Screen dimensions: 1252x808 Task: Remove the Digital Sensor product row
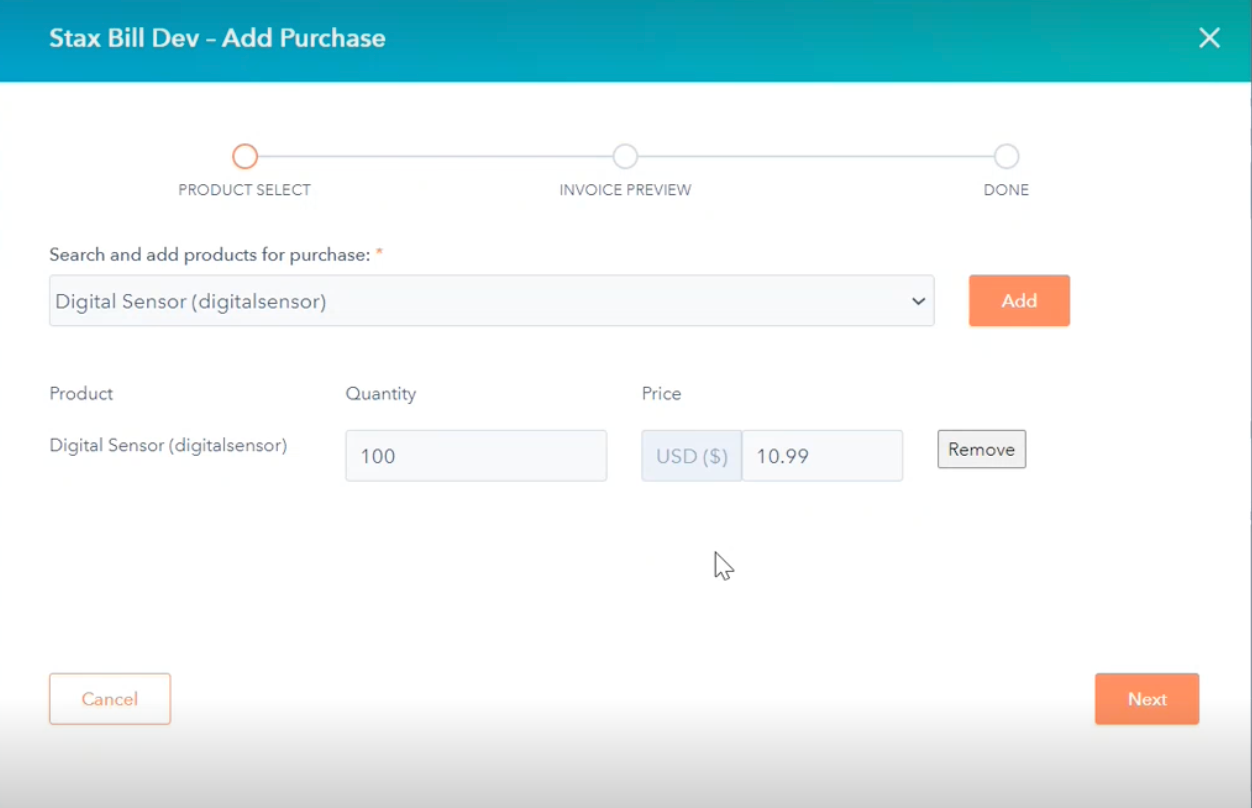coord(981,449)
